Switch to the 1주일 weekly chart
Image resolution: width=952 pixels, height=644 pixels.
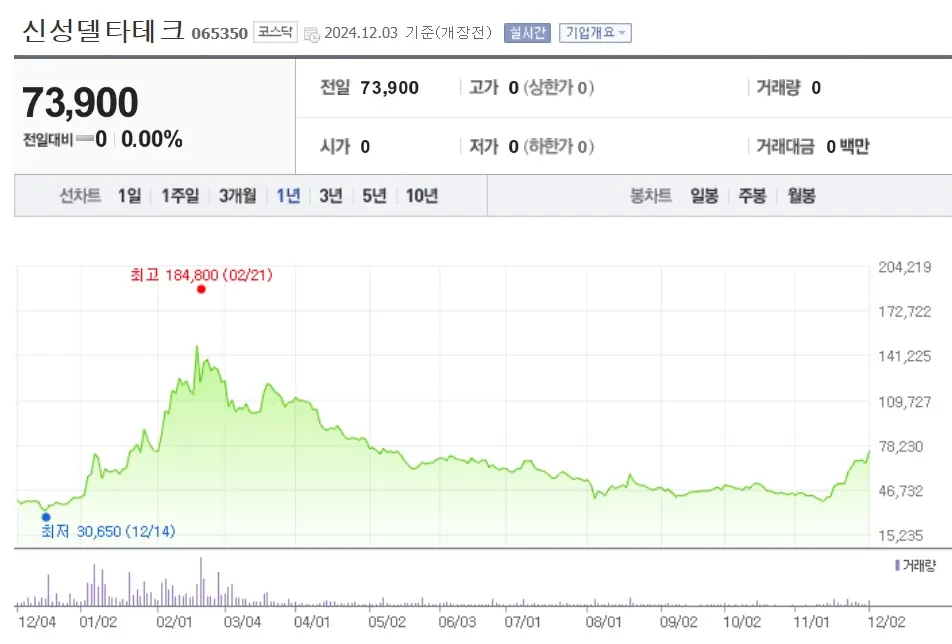[180, 196]
